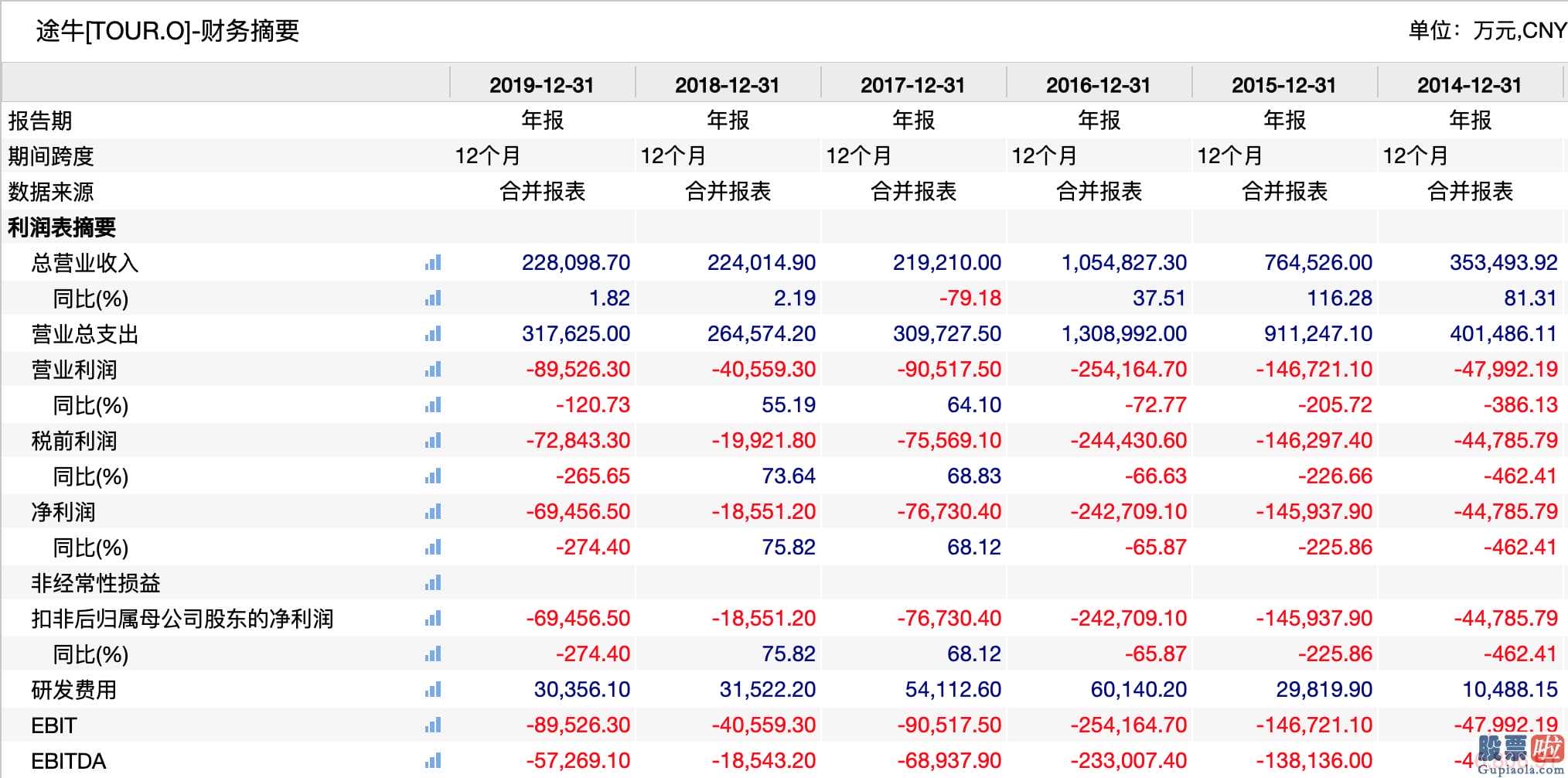Click 合并报表 under the 2014-12-31 column
The height and width of the screenshot is (778, 1568).
coord(1471,192)
